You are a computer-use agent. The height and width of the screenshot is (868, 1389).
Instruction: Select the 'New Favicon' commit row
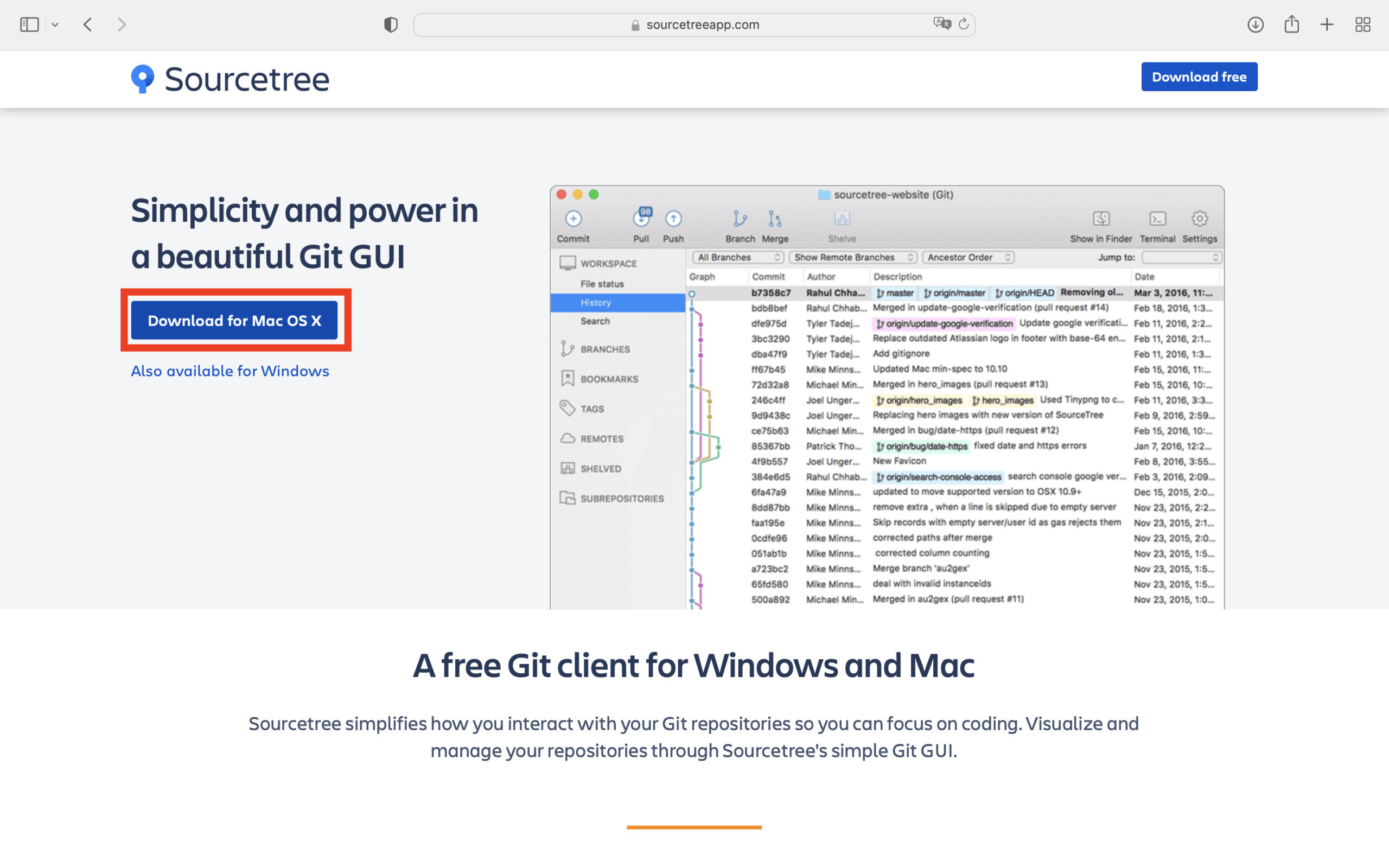[954, 461]
